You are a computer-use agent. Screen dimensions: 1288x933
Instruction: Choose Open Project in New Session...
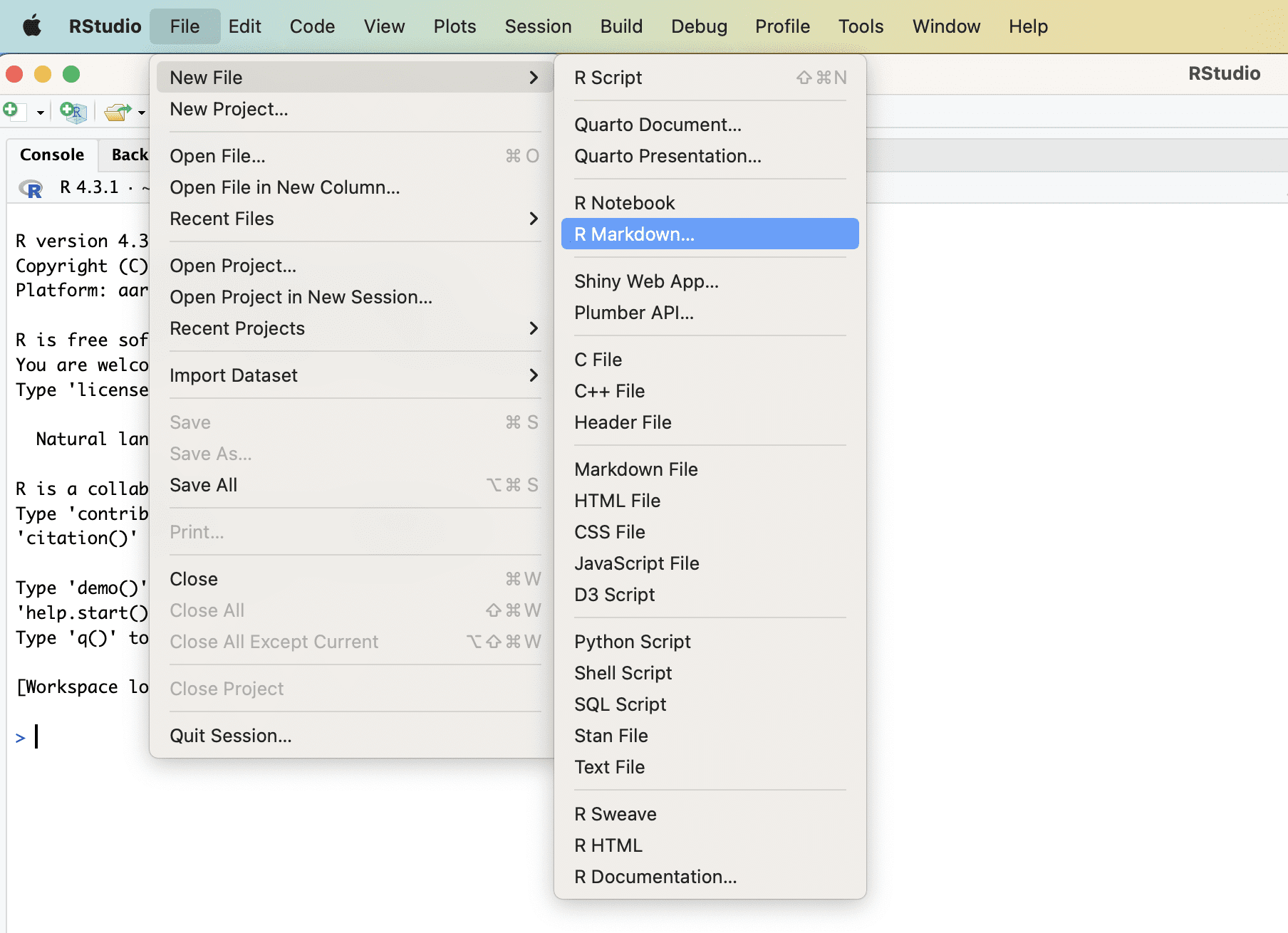(354, 297)
